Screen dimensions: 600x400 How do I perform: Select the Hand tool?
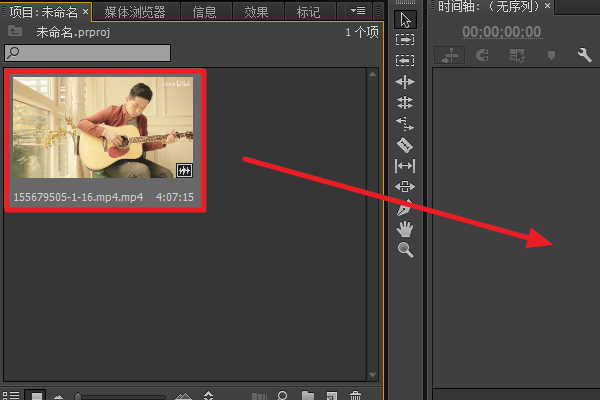pos(405,229)
